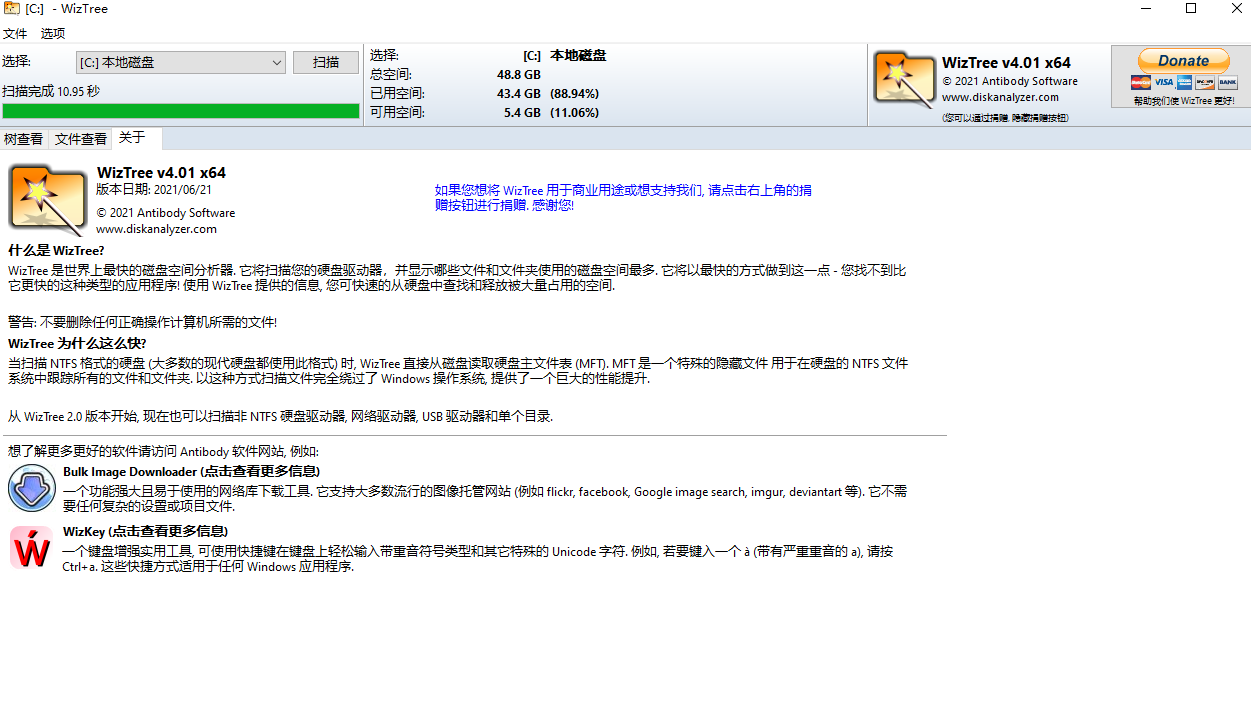Select the 关于 tab

[132, 138]
